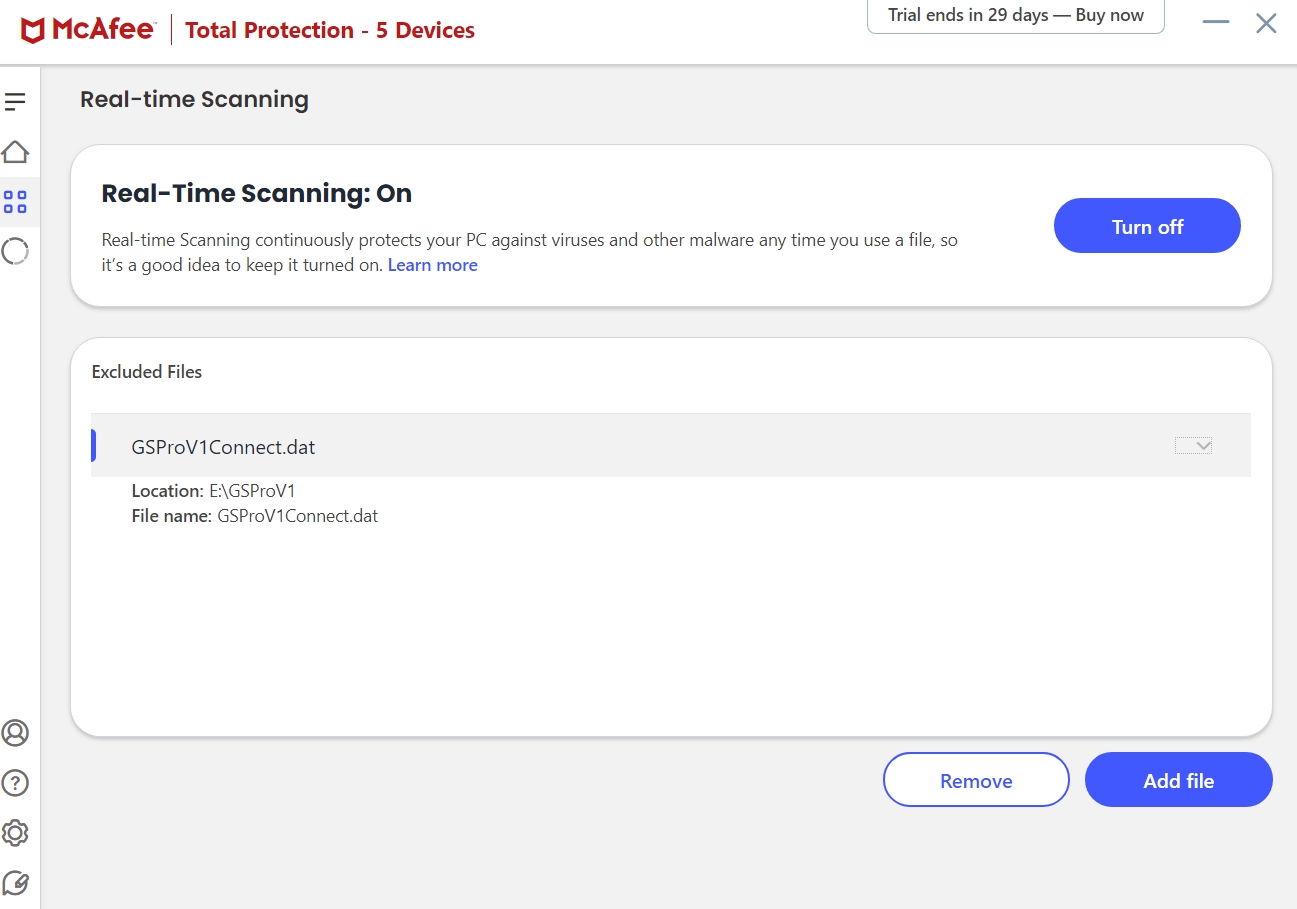
Task: Click Trial ends in 29 days Buy now
Action: pyautogui.click(x=1015, y=17)
